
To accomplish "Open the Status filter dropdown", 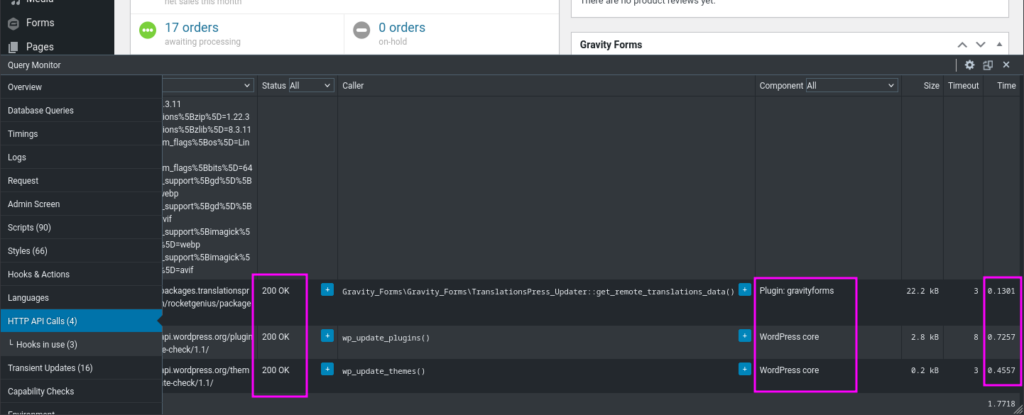I will click(x=311, y=86).
